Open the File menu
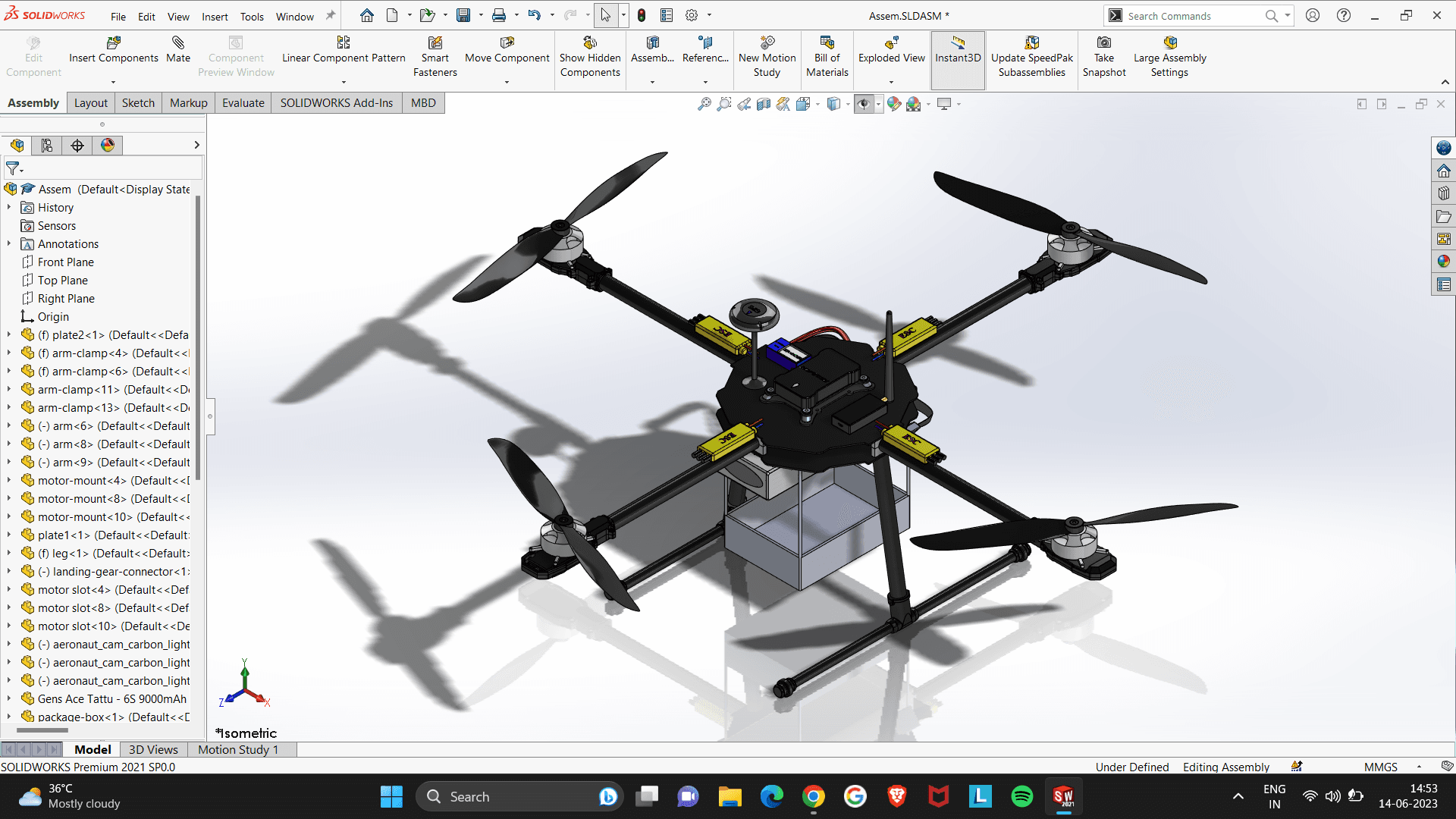This screenshot has width=1456, height=819. point(118,16)
